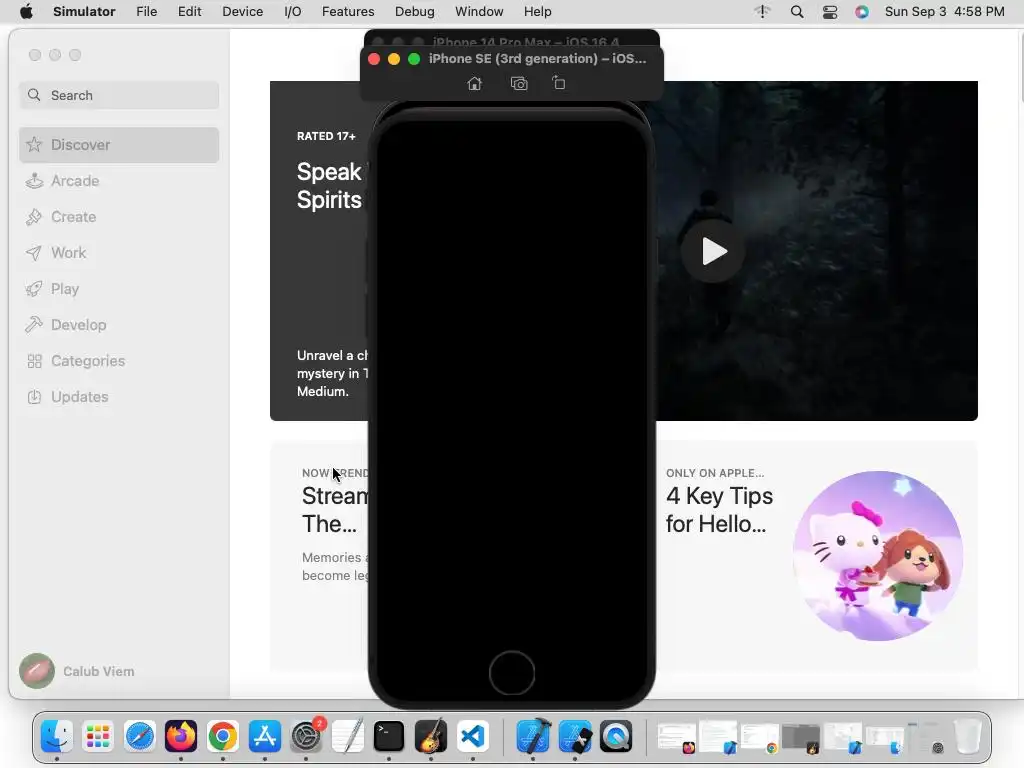The height and width of the screenshot is (768, 1024).
Task: Click the iPhone SE simulator window title
Action: 537,59
